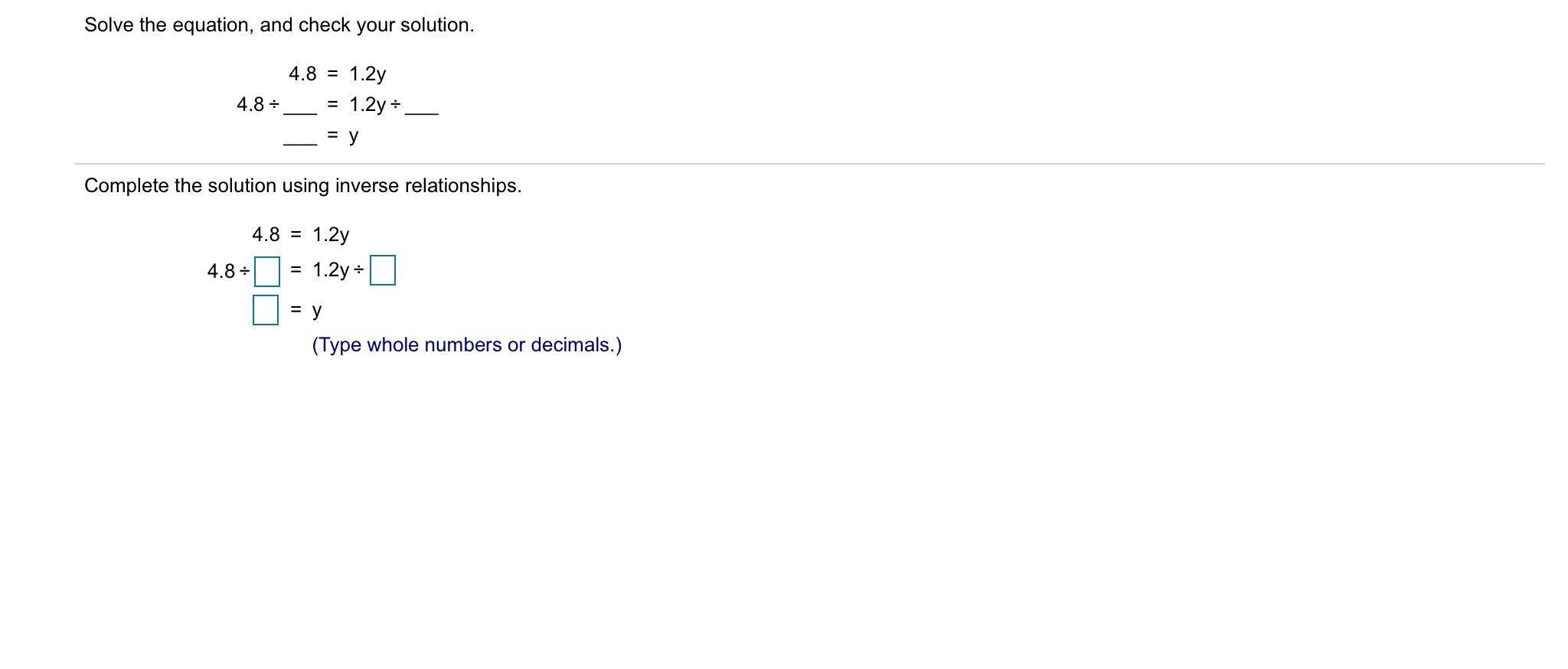Click the "1.2y ÷" text in the answer section

pos(338,270)
